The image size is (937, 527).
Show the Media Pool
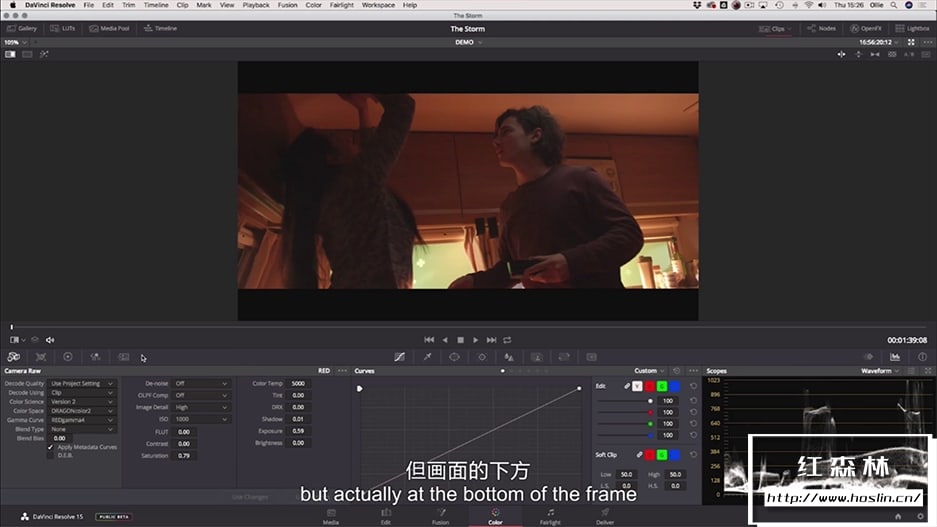pos(109,28)
